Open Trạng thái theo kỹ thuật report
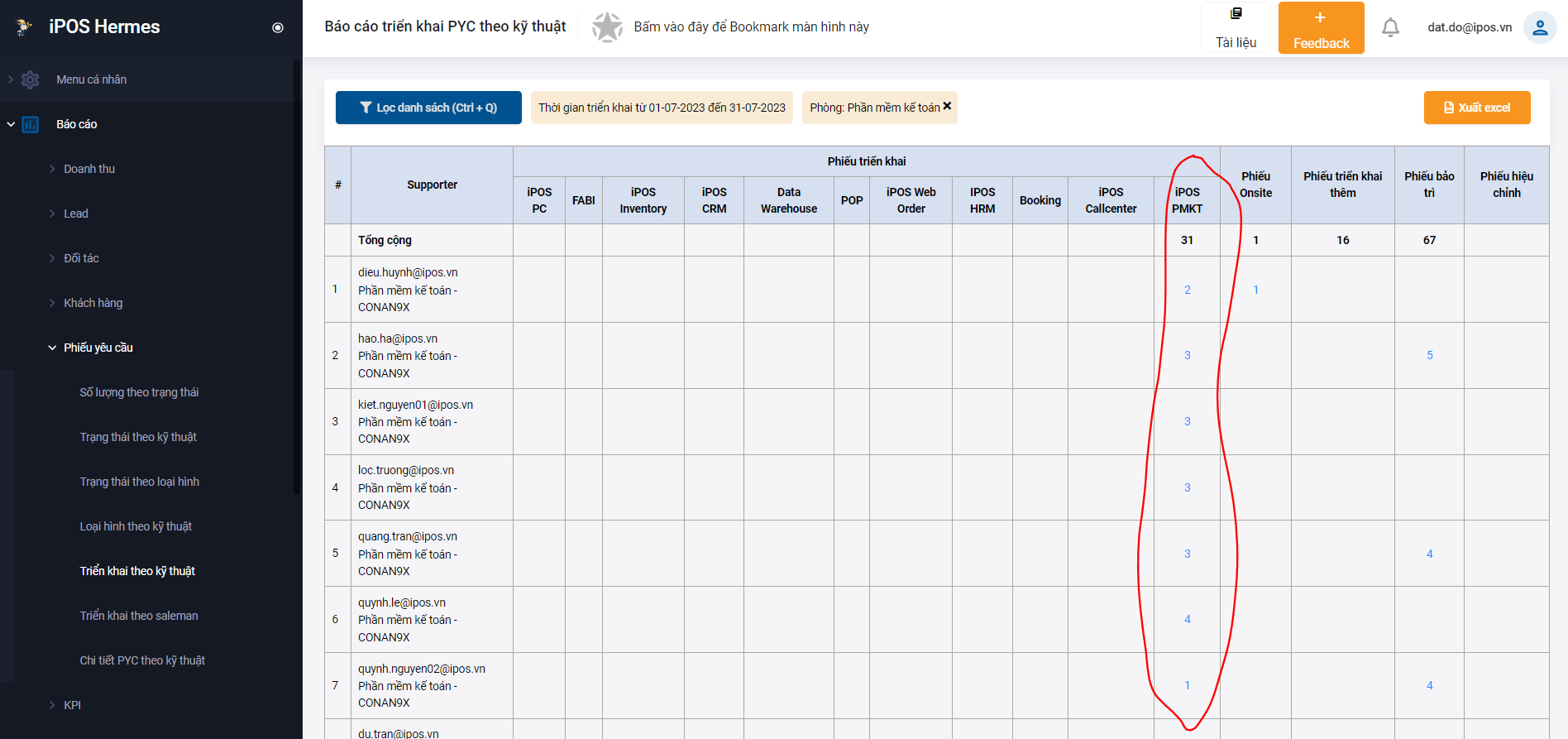 pyautogui.click(x=138, y=437)
